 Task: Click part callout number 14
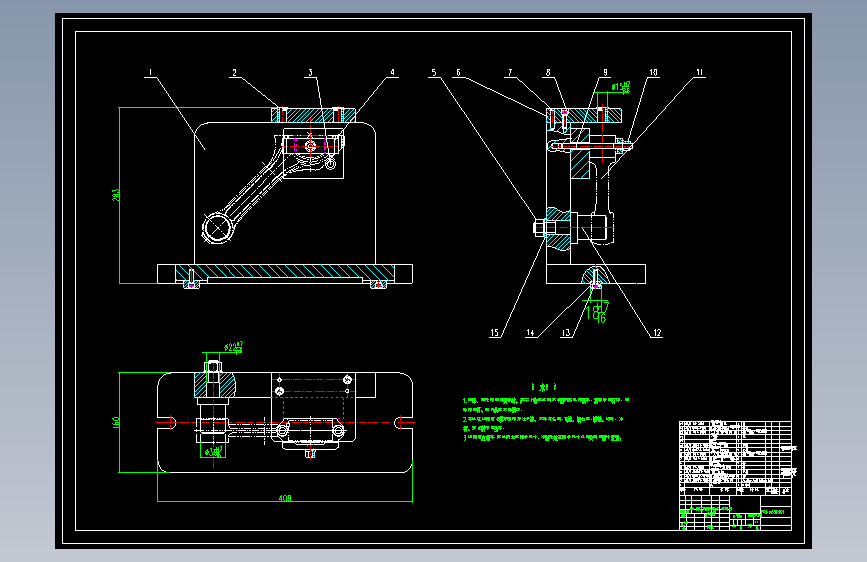pos(530,332)
